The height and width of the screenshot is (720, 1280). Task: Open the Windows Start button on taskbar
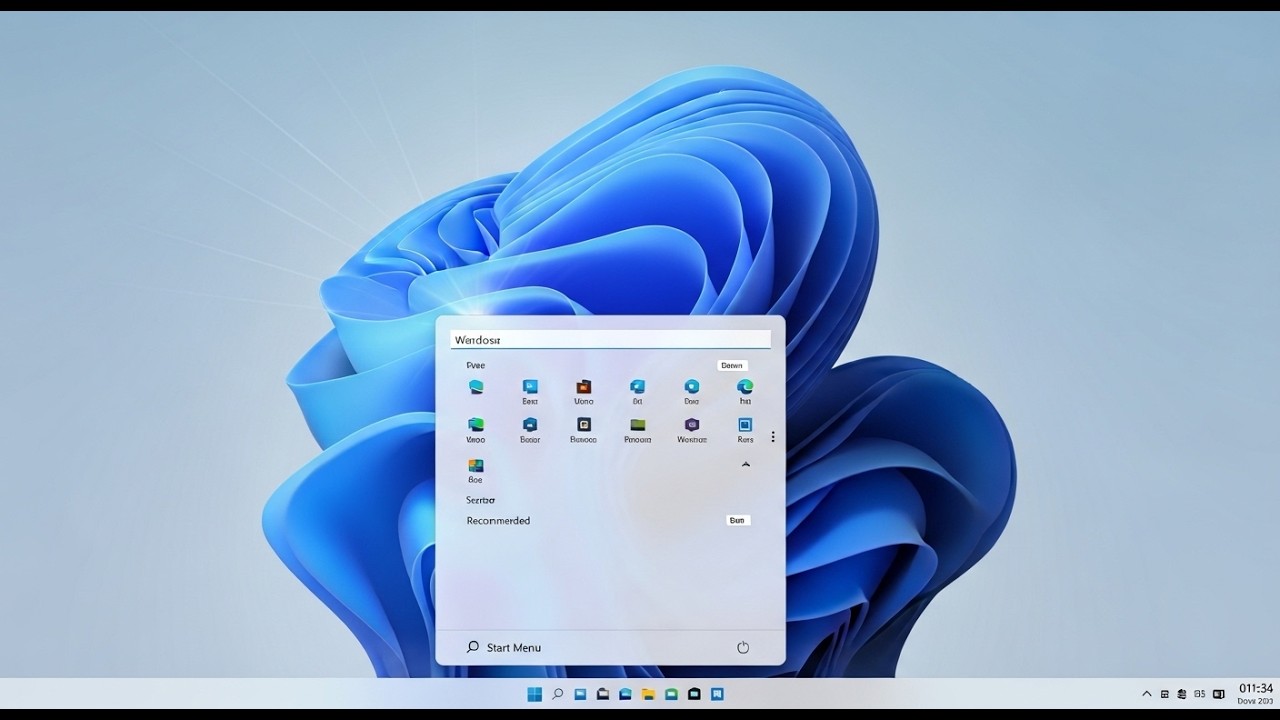coord(534,694)
